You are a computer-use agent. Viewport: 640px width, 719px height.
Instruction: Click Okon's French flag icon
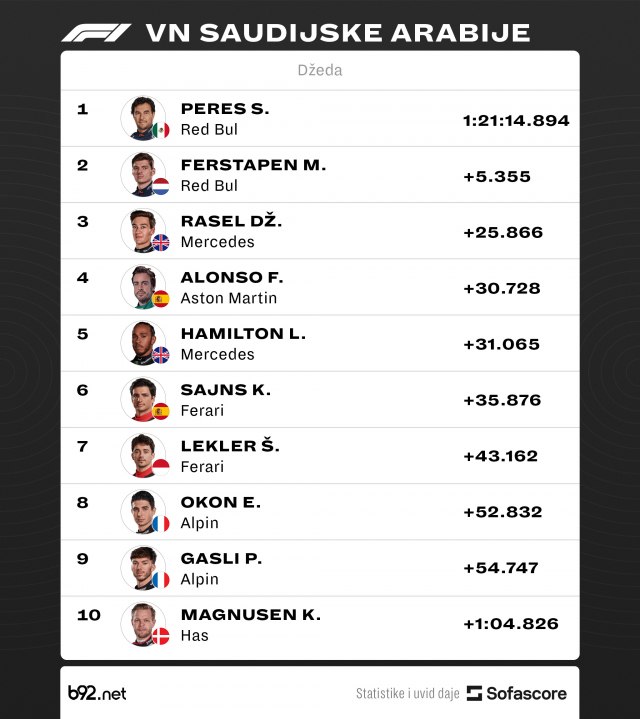point(161,522)
